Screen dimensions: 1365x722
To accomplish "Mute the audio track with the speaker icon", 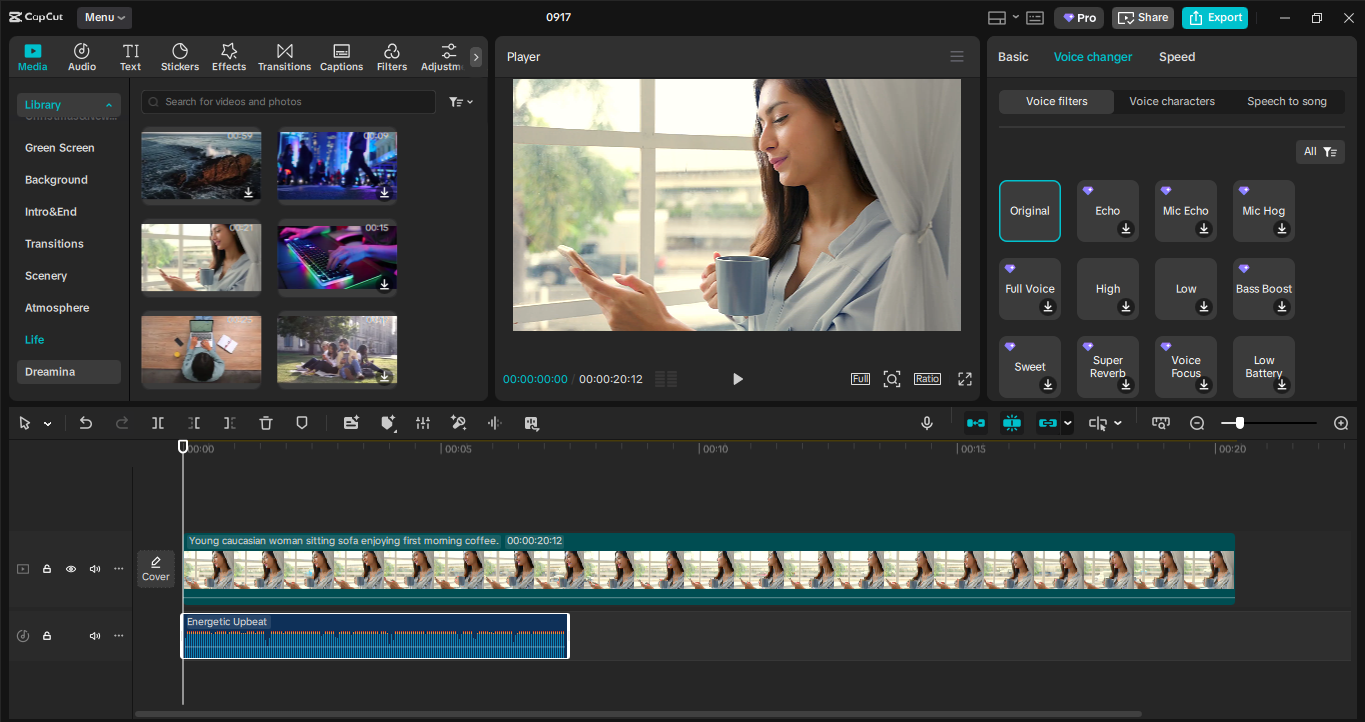I will (x=94, y=635).
